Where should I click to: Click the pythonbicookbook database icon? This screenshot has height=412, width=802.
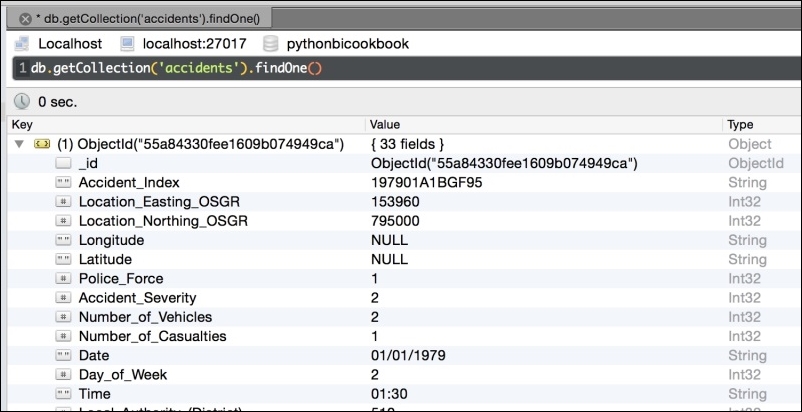tap(270, 44)
